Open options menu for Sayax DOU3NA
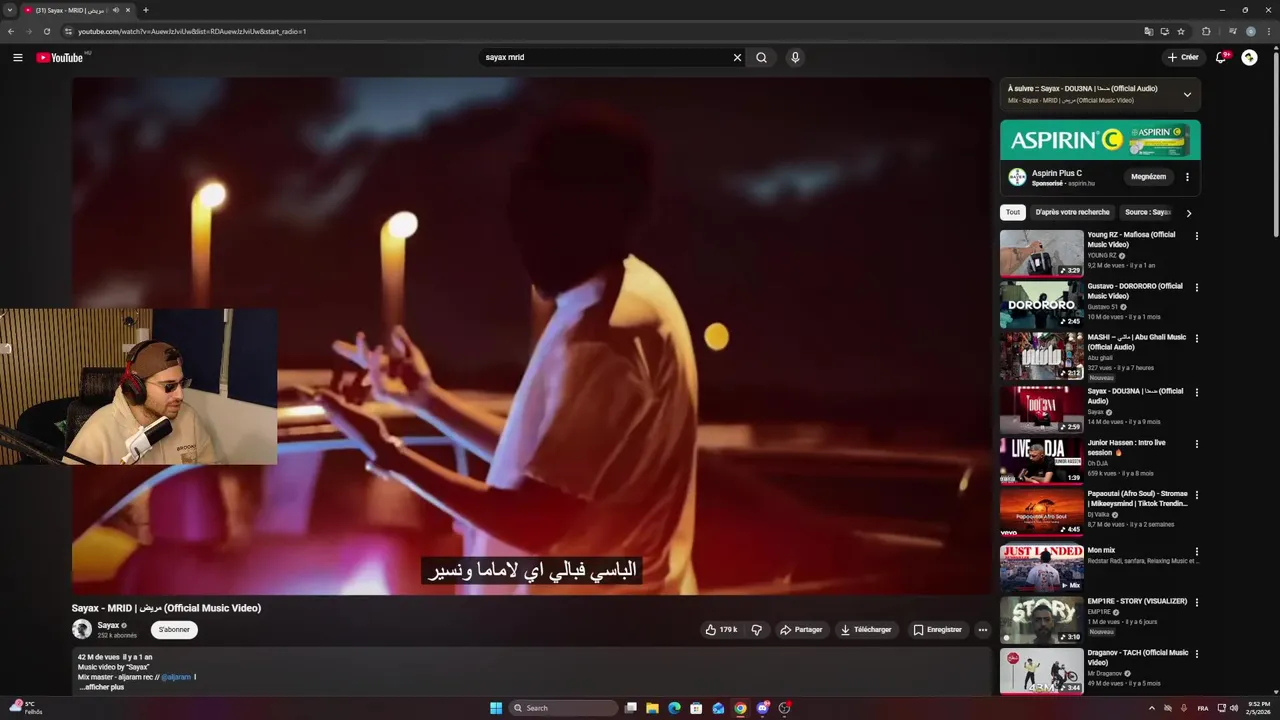 point(1196,393)
